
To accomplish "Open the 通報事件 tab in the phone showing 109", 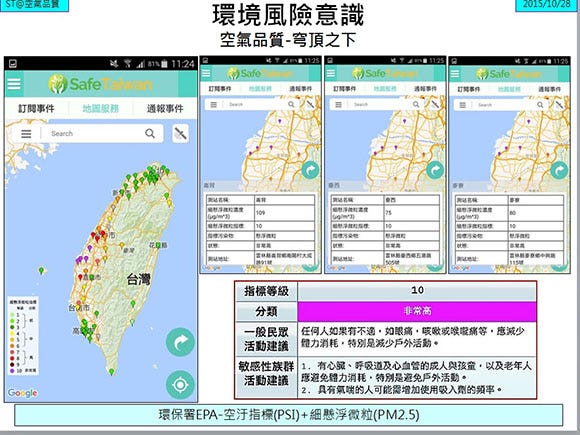I will 300,89.
